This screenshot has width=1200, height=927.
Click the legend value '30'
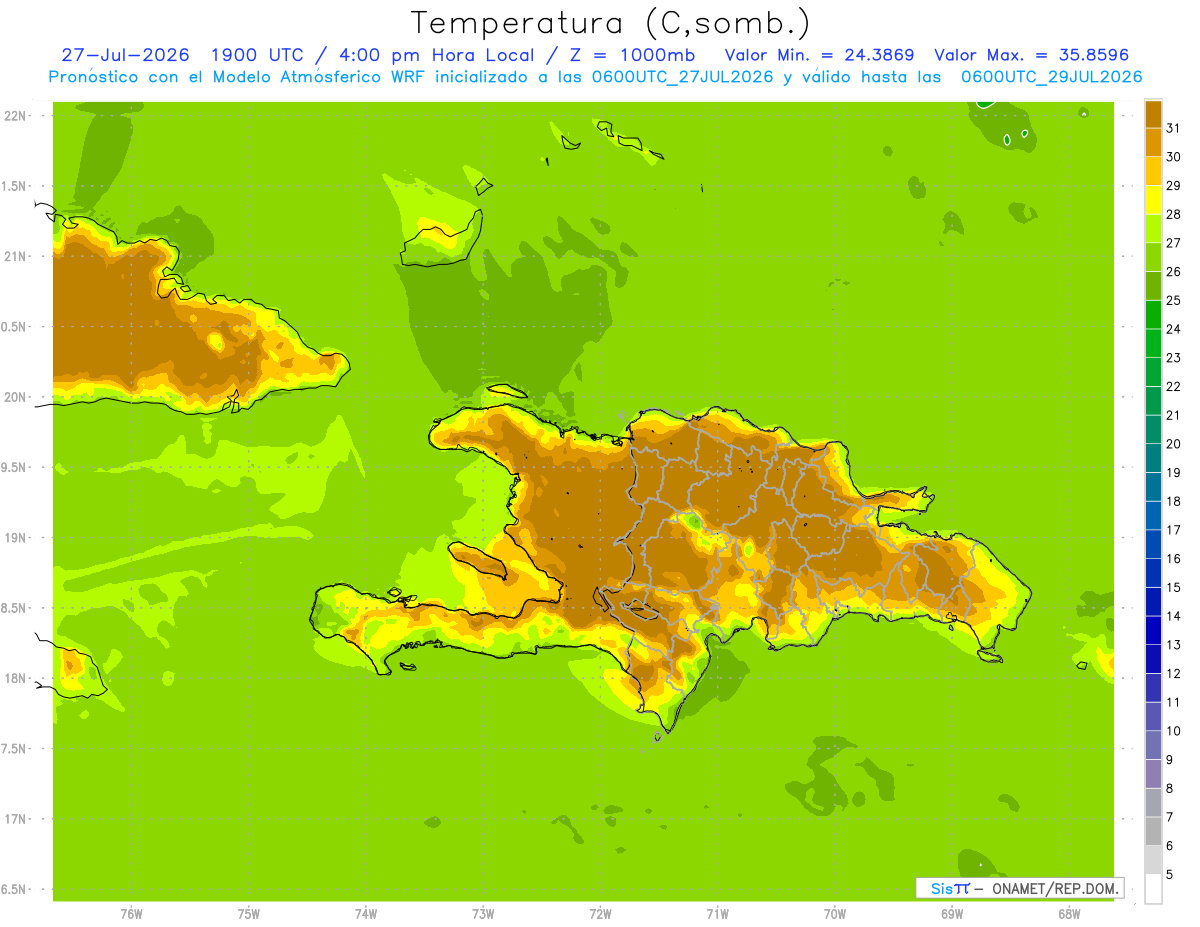point(1173,157)
